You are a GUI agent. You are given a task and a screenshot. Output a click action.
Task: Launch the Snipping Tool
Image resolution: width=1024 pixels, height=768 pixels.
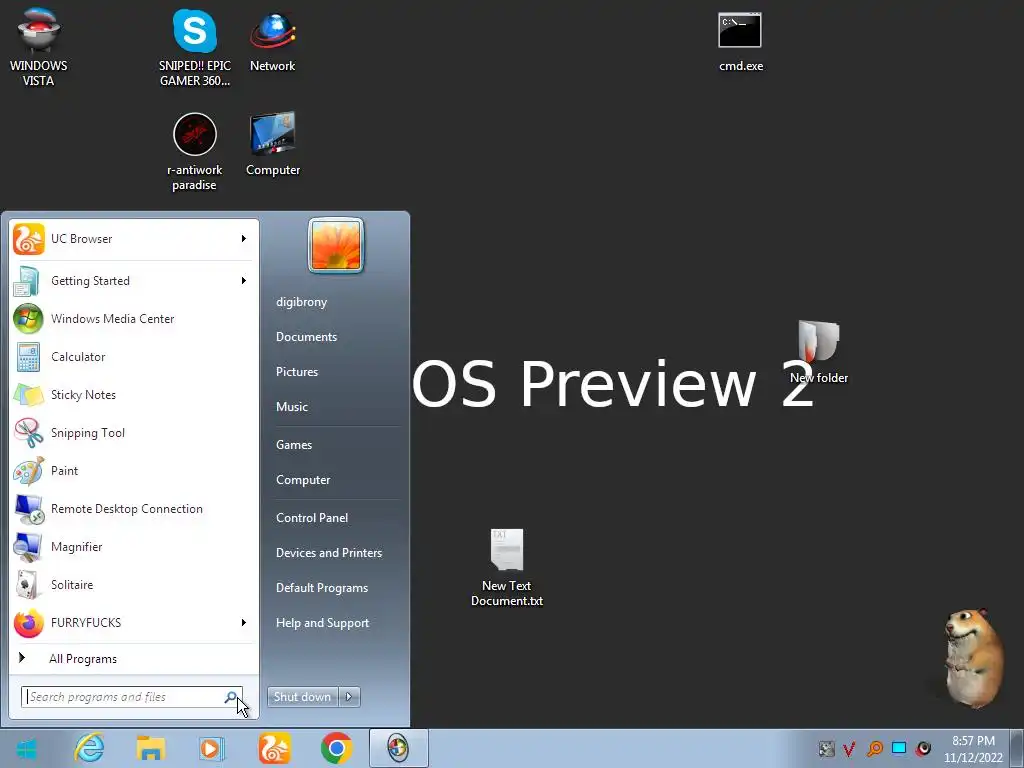point(133,432)
